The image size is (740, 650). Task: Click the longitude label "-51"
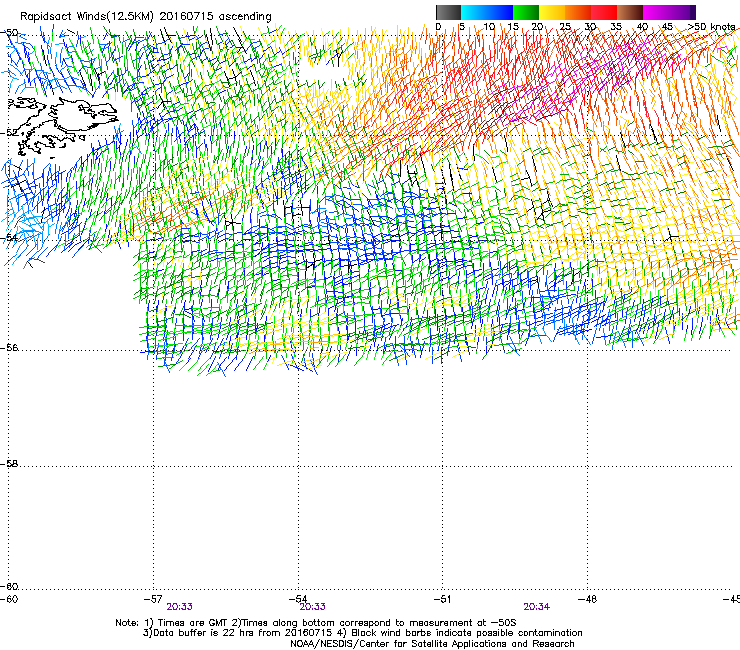442,599
